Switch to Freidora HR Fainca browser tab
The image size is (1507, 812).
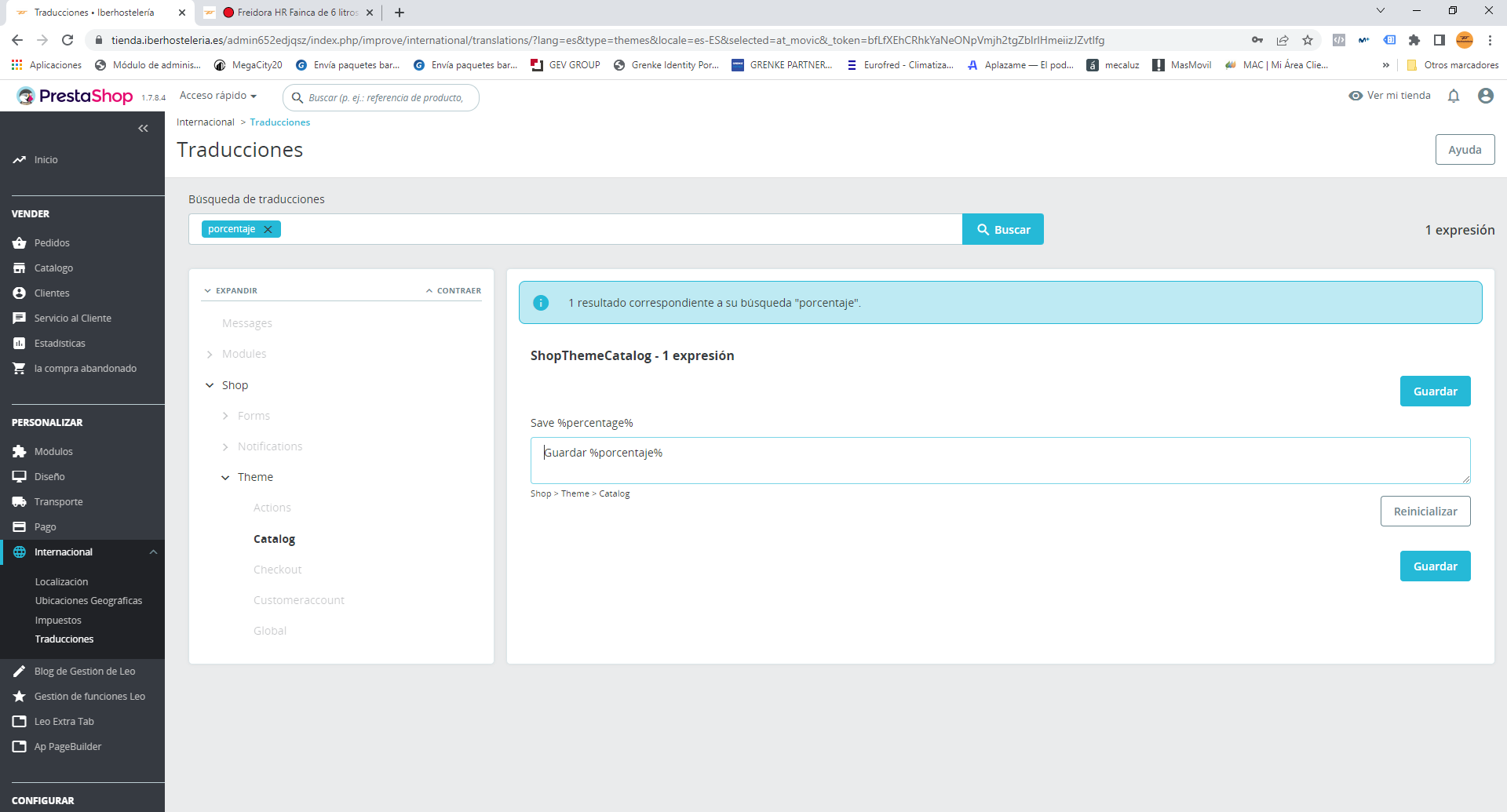coord(288,13)
